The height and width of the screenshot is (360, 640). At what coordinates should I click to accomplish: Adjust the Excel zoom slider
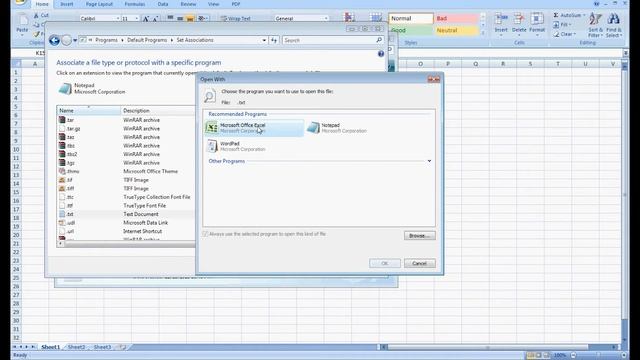[x=598, y=355]
